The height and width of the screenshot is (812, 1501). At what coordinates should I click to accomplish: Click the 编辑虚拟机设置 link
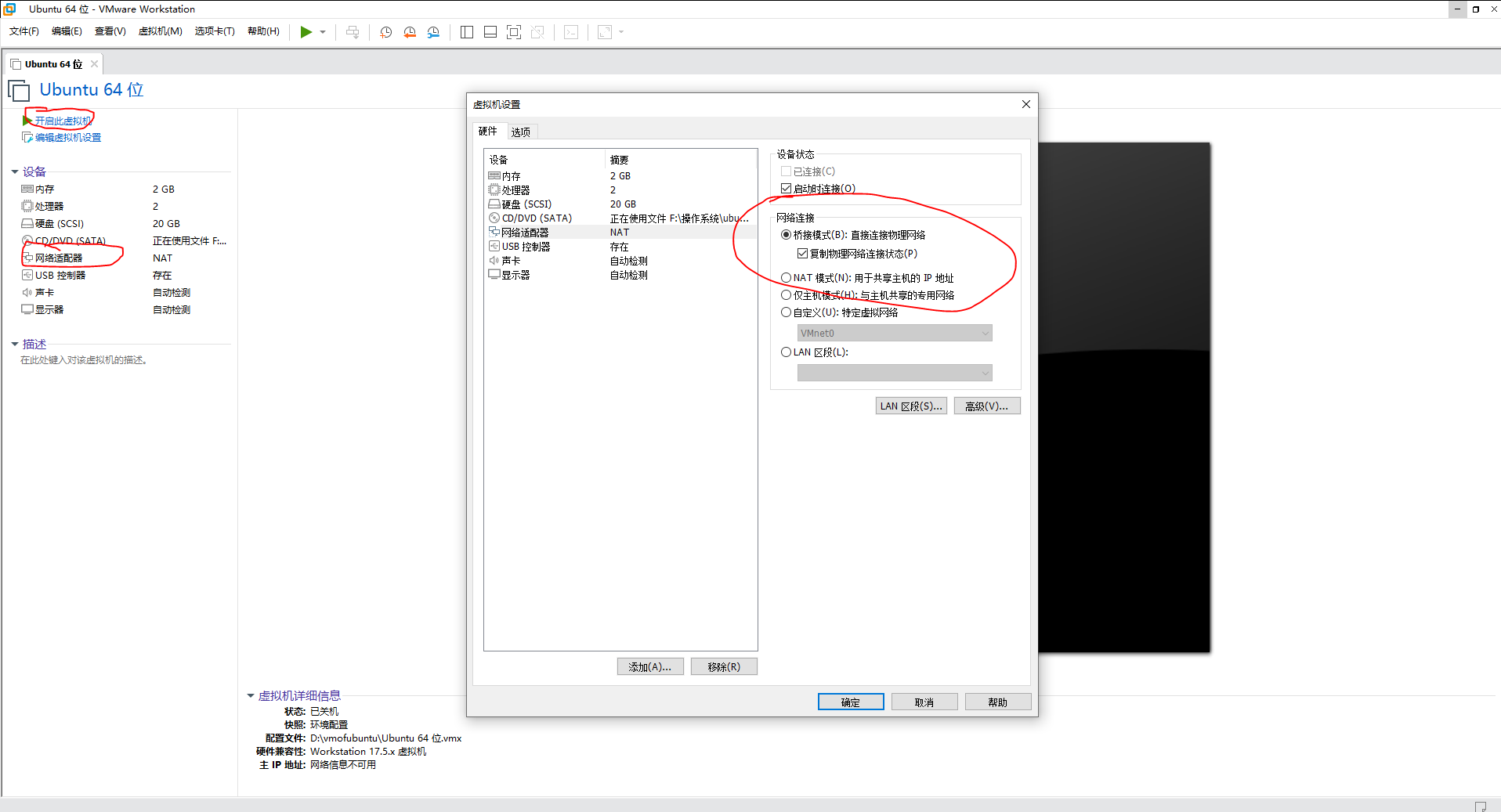coord(68,138)
